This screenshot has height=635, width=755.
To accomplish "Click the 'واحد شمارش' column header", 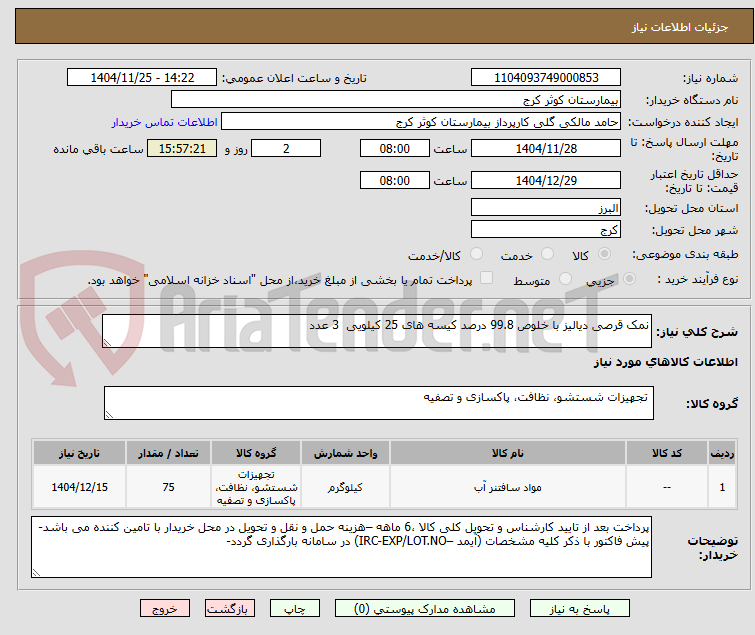I will tap(345, 454).
